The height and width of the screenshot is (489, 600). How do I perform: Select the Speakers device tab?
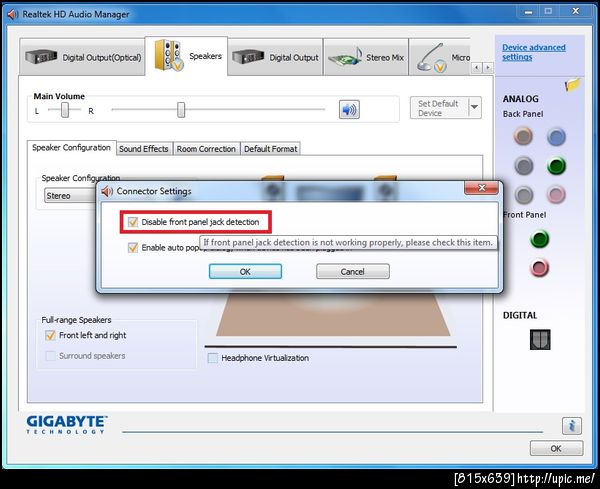tap(186, 56)
